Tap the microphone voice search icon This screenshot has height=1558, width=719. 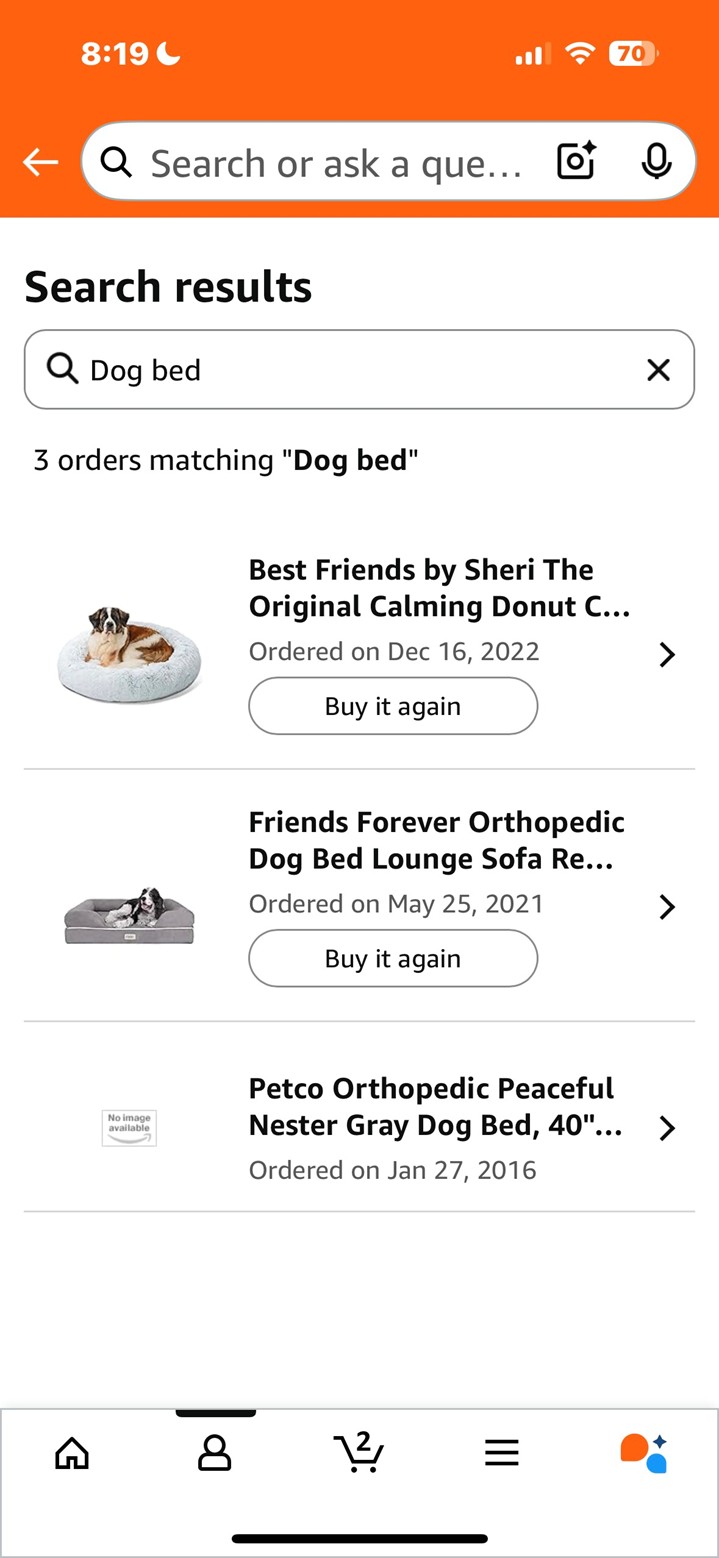(x=656, y=162)
